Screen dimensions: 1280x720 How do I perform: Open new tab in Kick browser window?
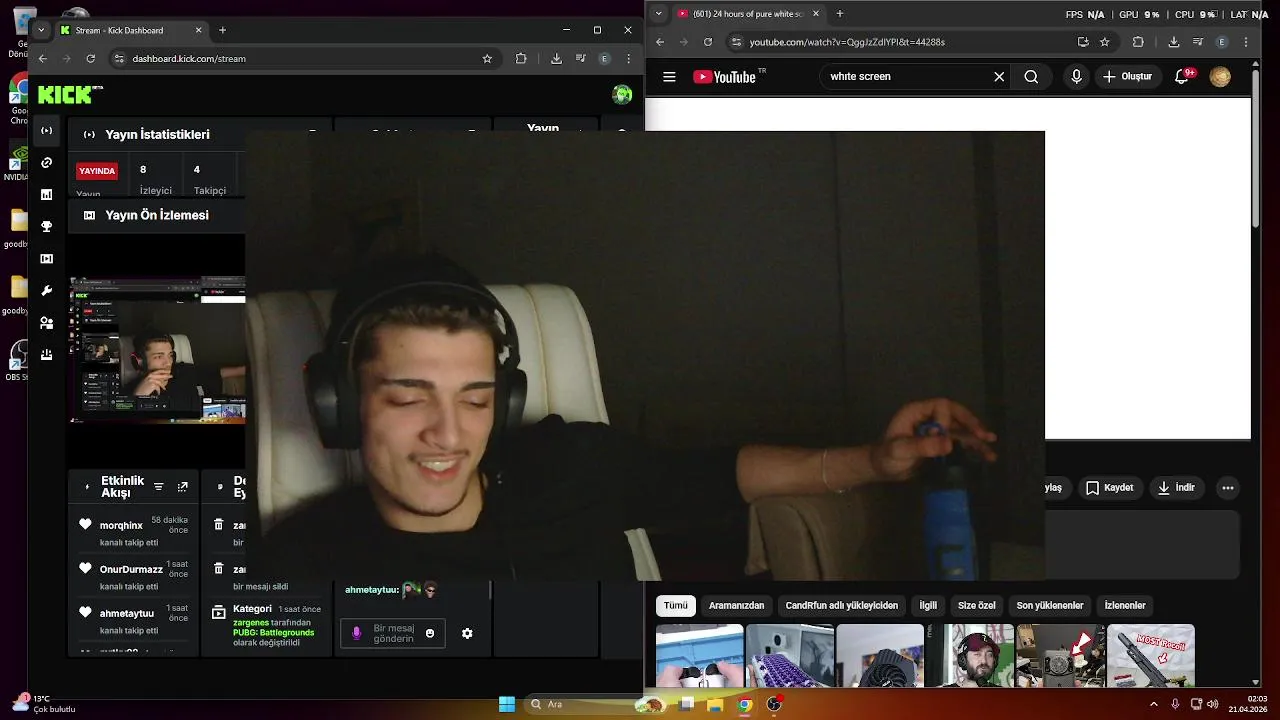click(x=222, y=30)
